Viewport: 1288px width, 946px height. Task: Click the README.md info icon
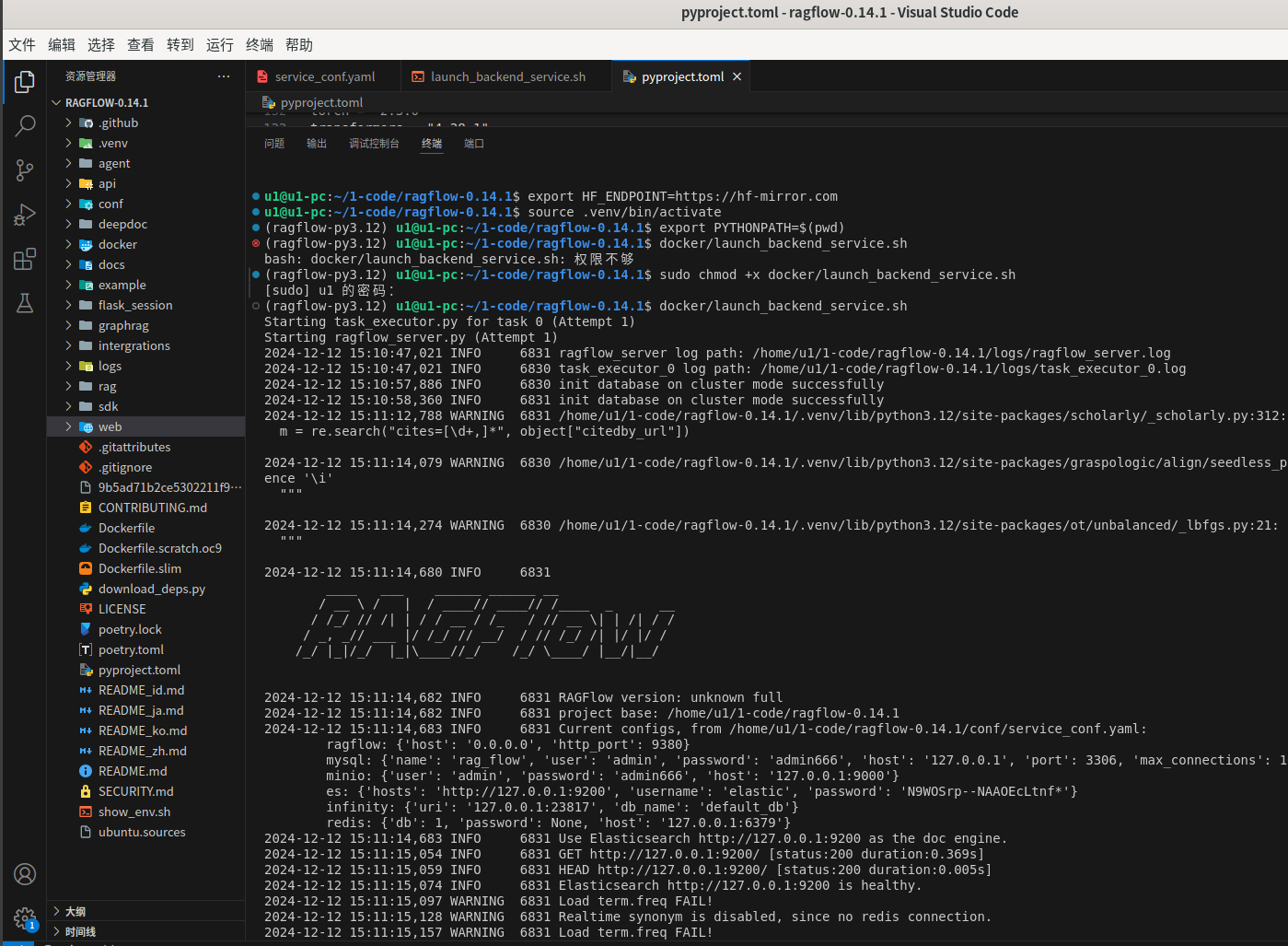[x=86, y=771]
